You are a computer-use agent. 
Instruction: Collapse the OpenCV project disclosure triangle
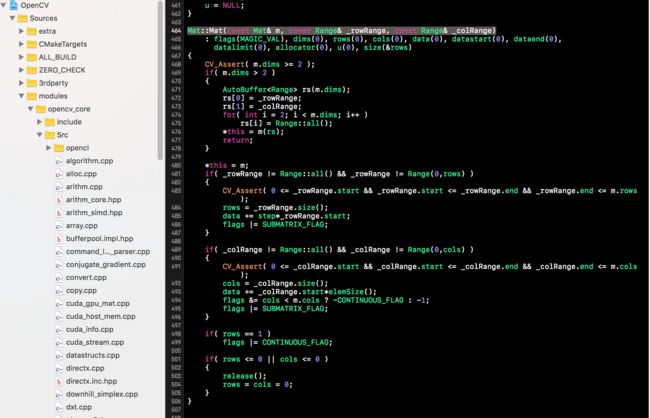click(4, 5)
